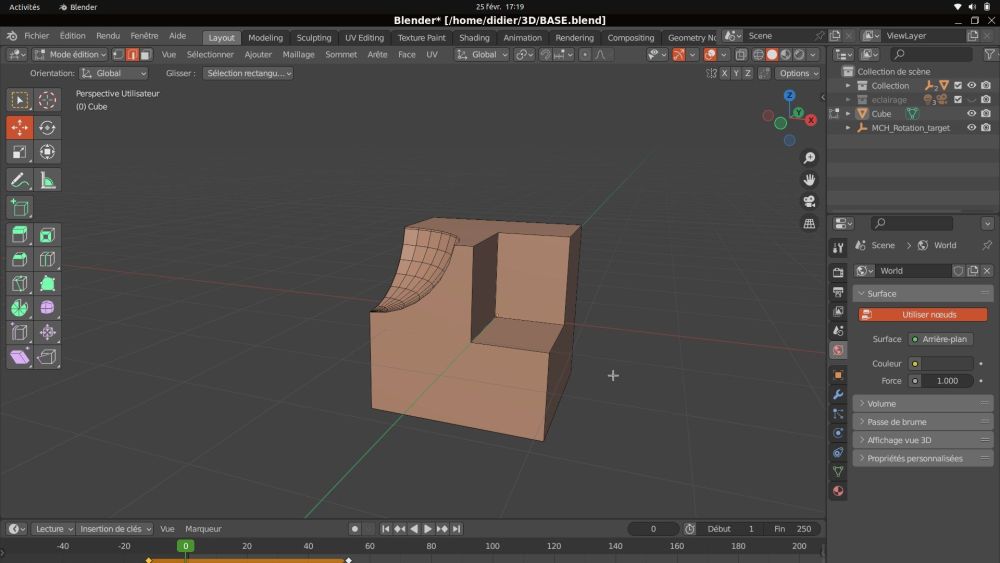Viewport: 1000px width, 563px height.
Task: Select the Poly Build tool
Action: click(47, 283)
